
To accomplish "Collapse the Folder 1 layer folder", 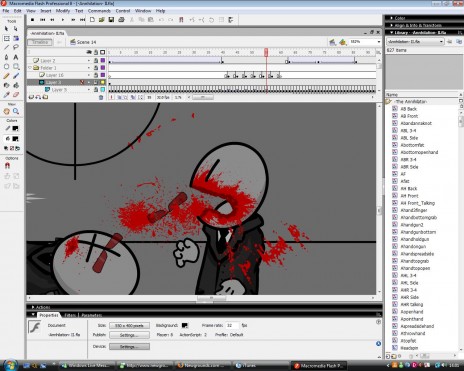I will [x=30, y=68].
